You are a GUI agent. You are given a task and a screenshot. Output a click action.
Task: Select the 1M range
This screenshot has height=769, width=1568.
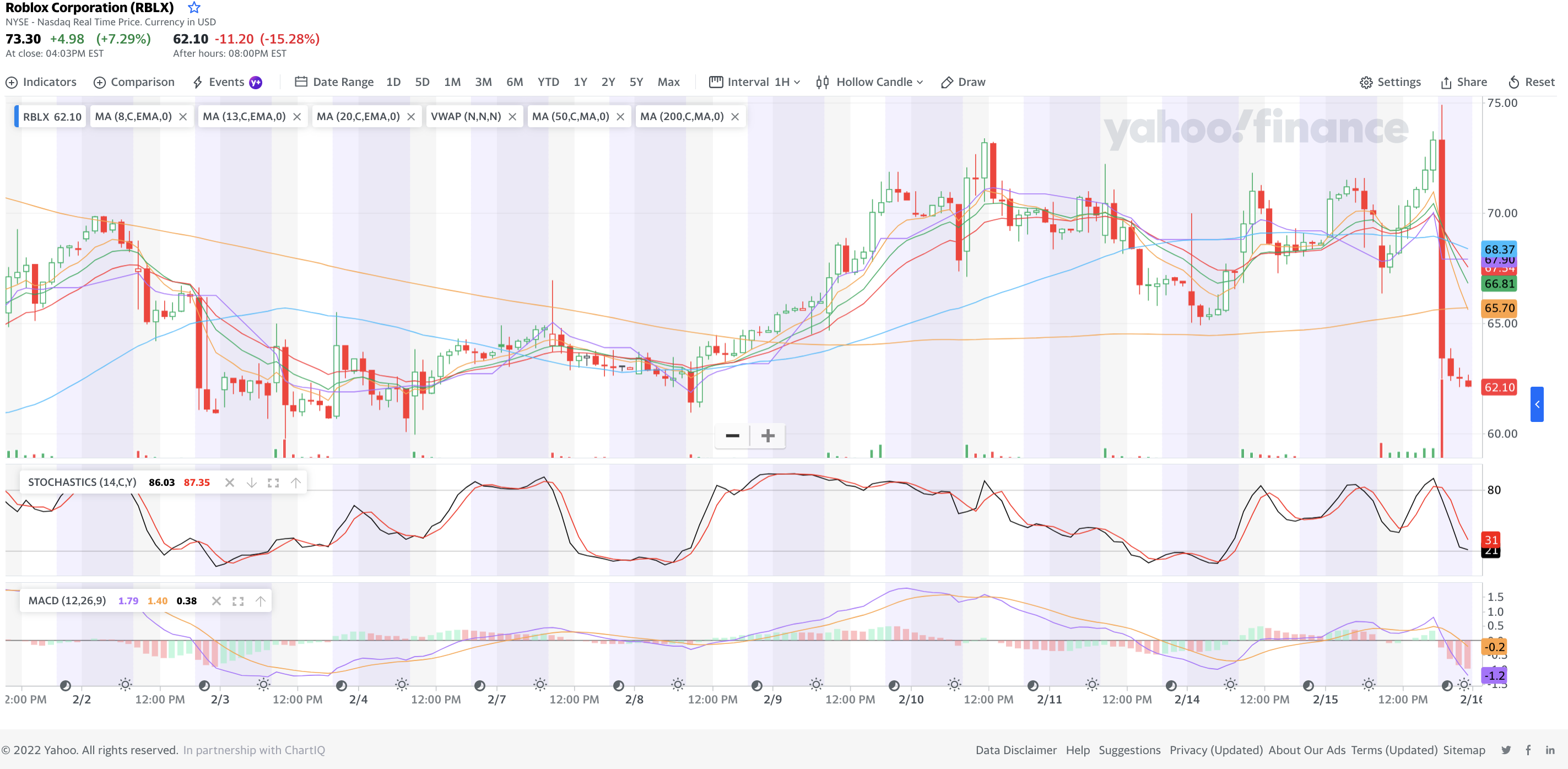[452, 82]
